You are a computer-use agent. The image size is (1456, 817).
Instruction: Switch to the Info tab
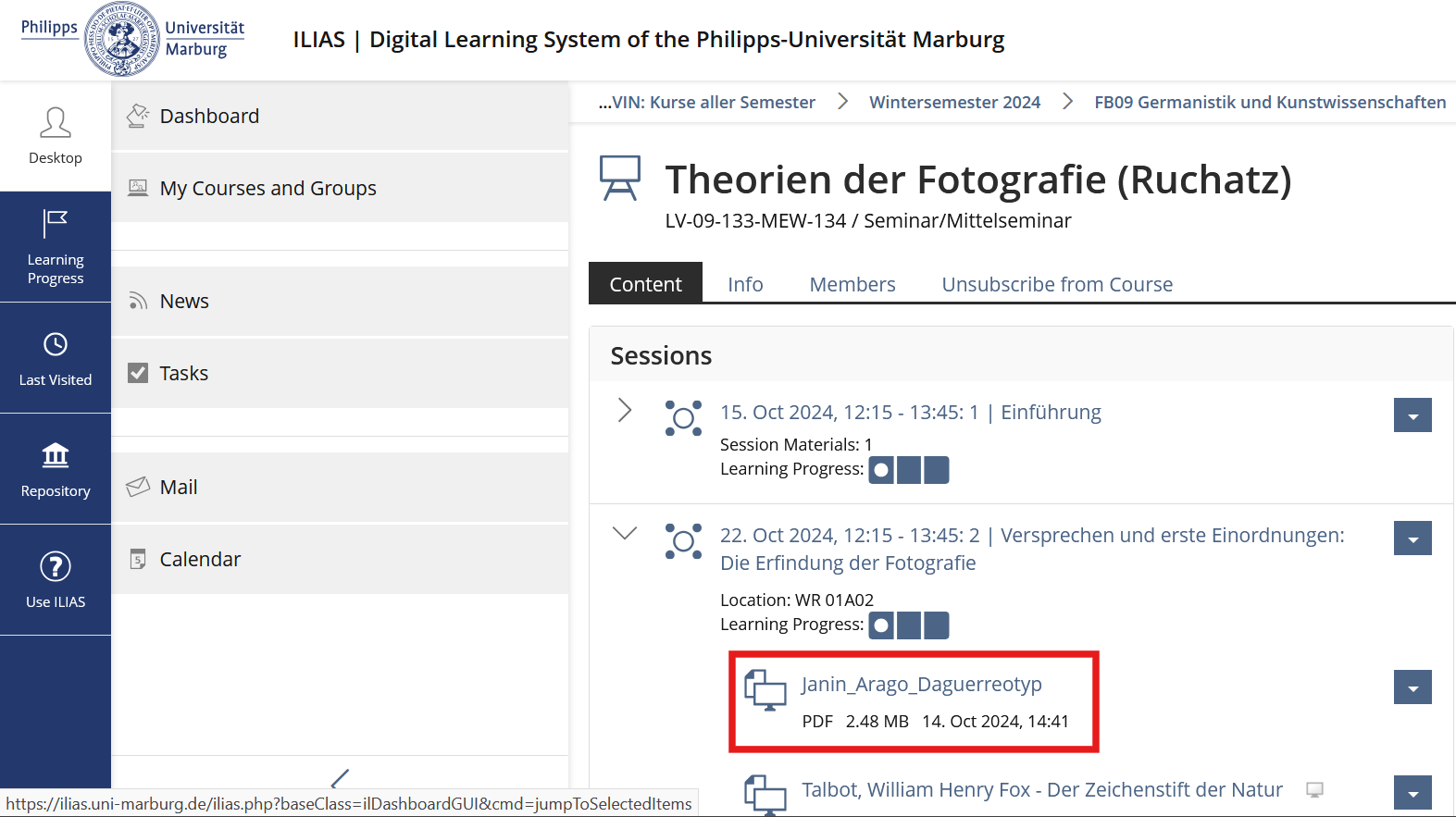[744, 284]
